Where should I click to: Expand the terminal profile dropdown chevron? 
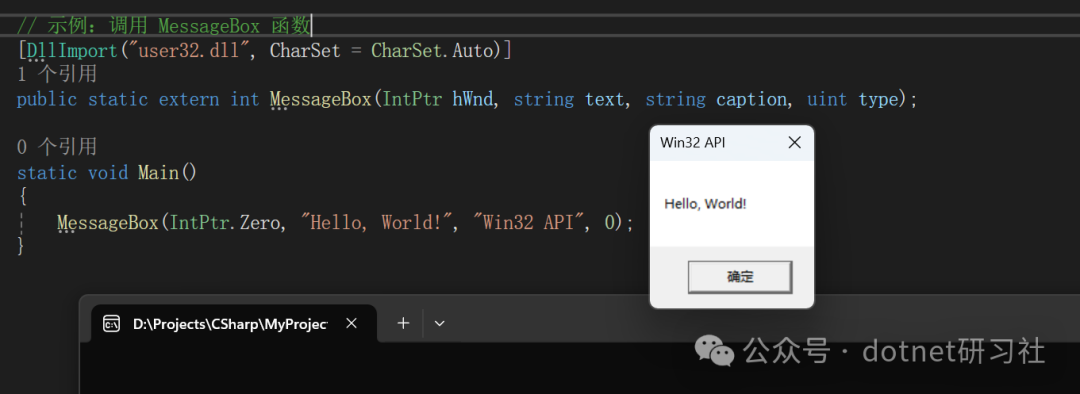click(x=439, y=323)
